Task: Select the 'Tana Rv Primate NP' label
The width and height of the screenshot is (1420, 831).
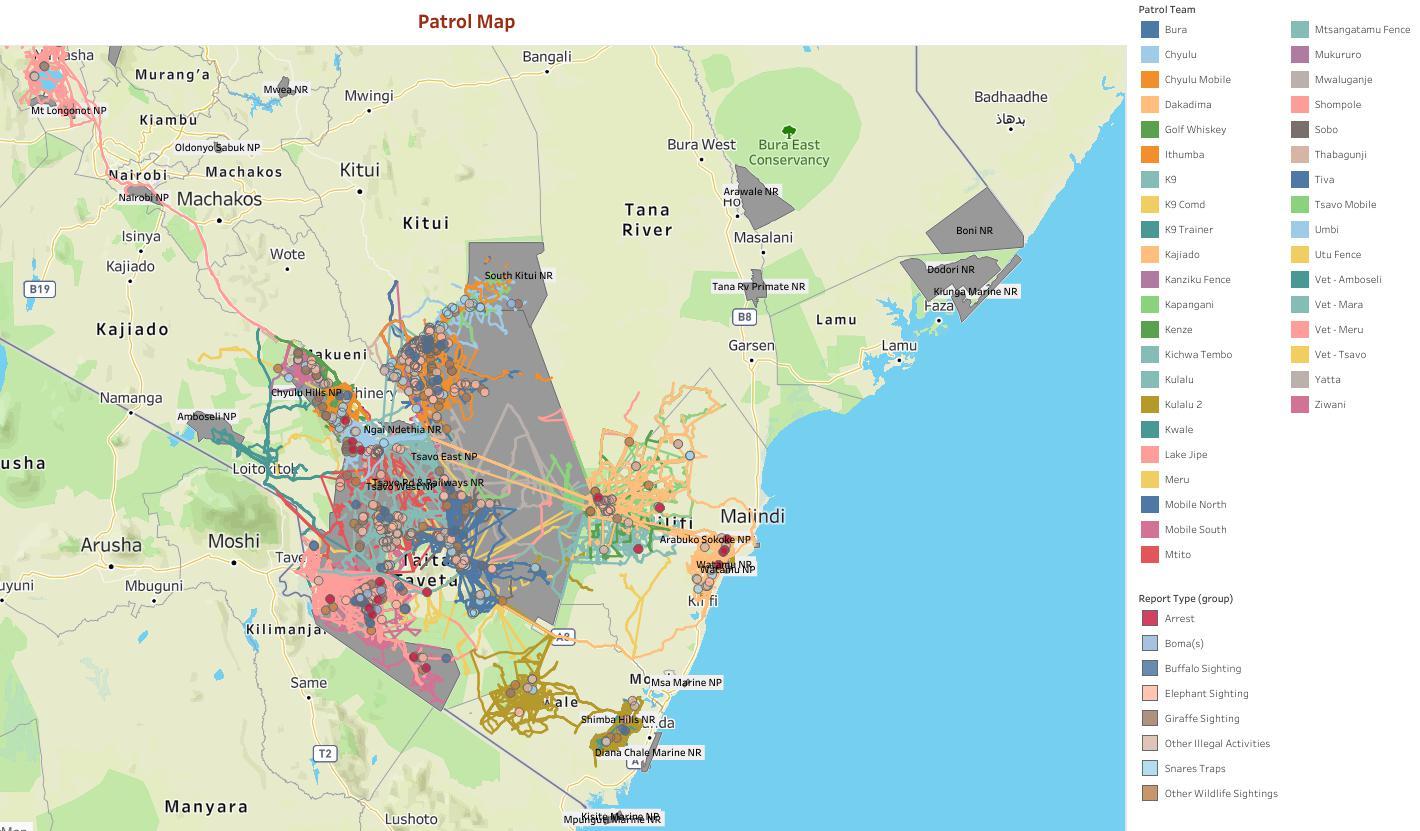Action: click(x=758, y=287)
